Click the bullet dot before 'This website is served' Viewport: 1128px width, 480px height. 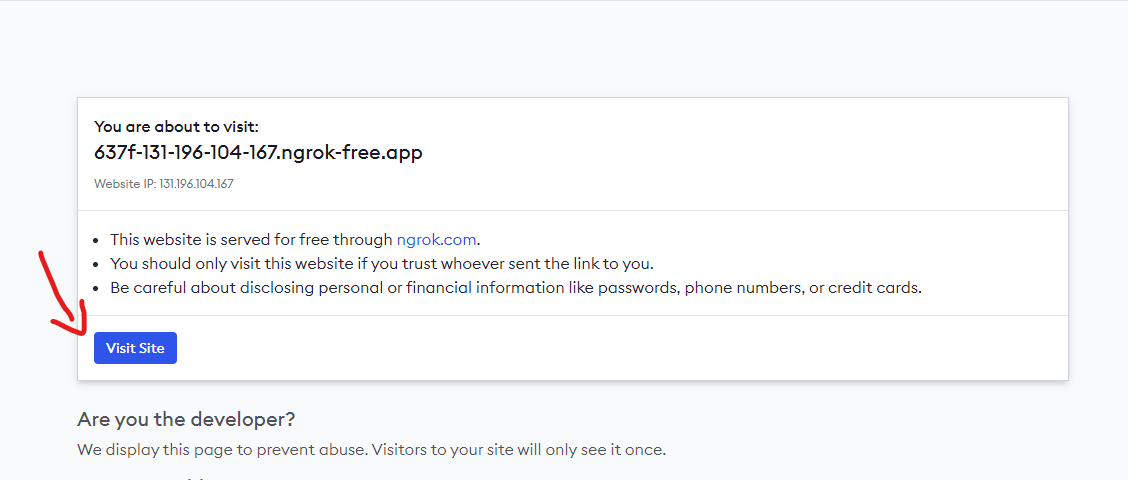[98, 240]
